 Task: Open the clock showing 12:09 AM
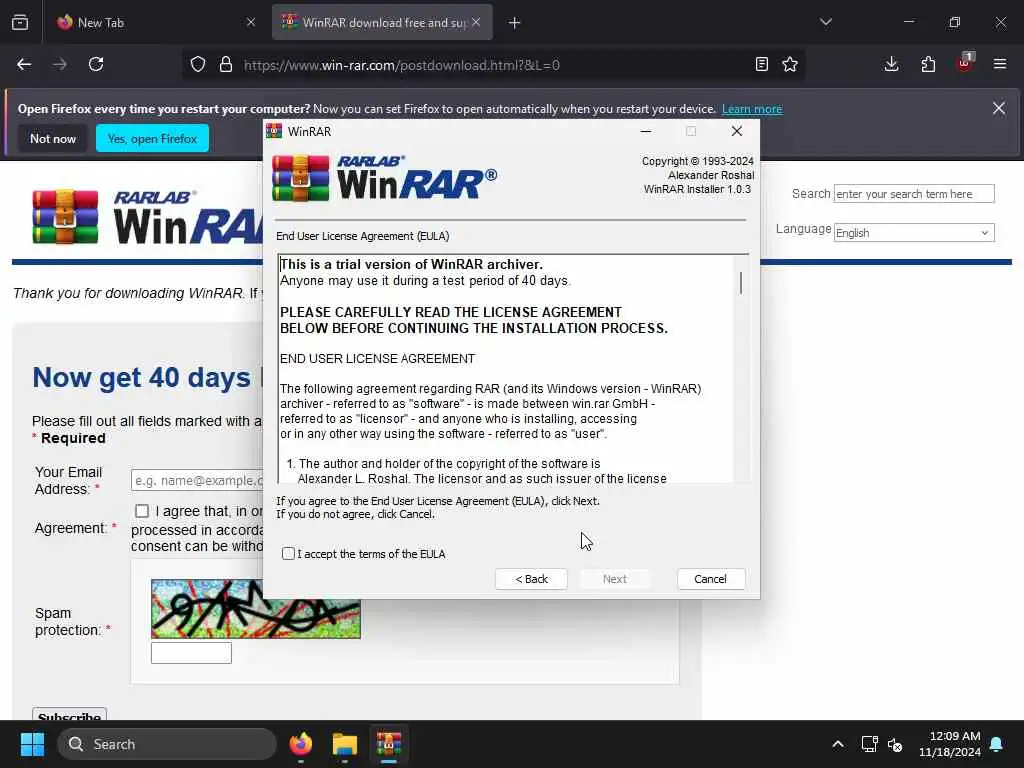[x=949, y=744]
